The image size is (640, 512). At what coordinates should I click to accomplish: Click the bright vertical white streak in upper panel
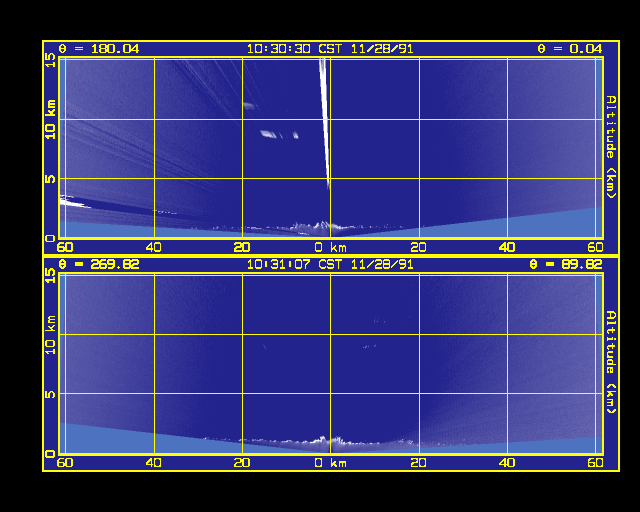coord(324,122)
